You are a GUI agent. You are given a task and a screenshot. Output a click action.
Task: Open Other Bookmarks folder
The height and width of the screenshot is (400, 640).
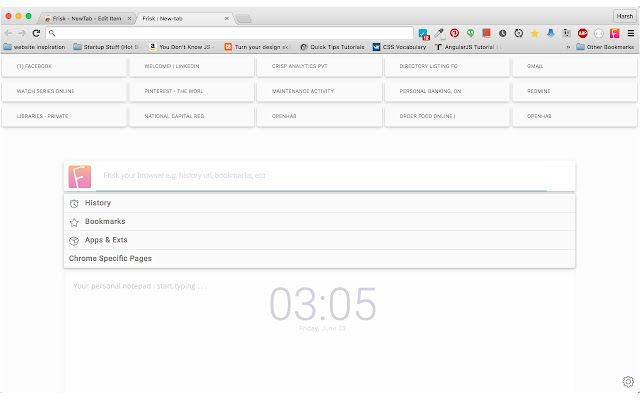point(605,47)
